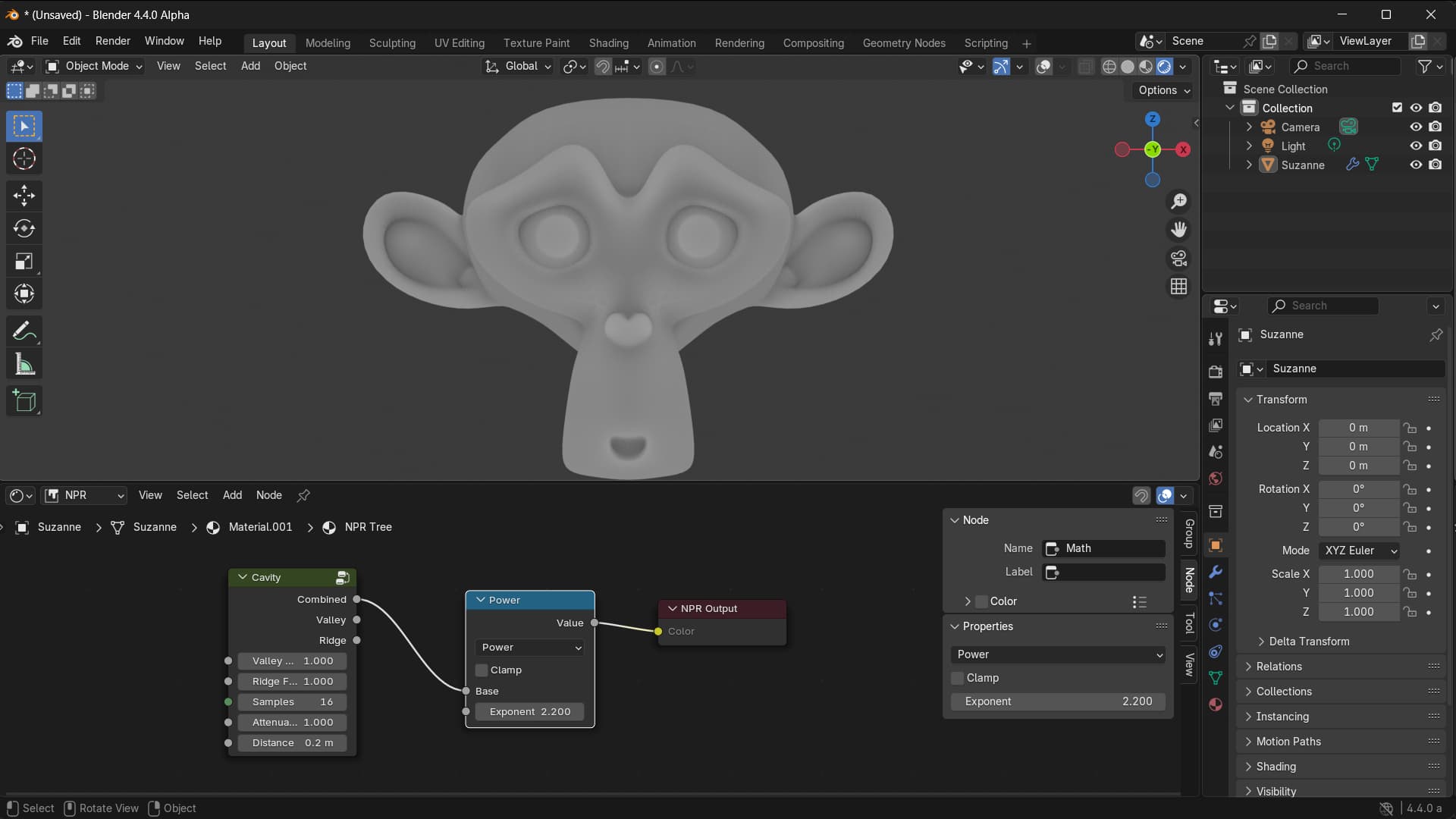Open the XYZ Euler rotation mode dropdown
This screenshot has height=819, width=1456.
(1360, 551)
